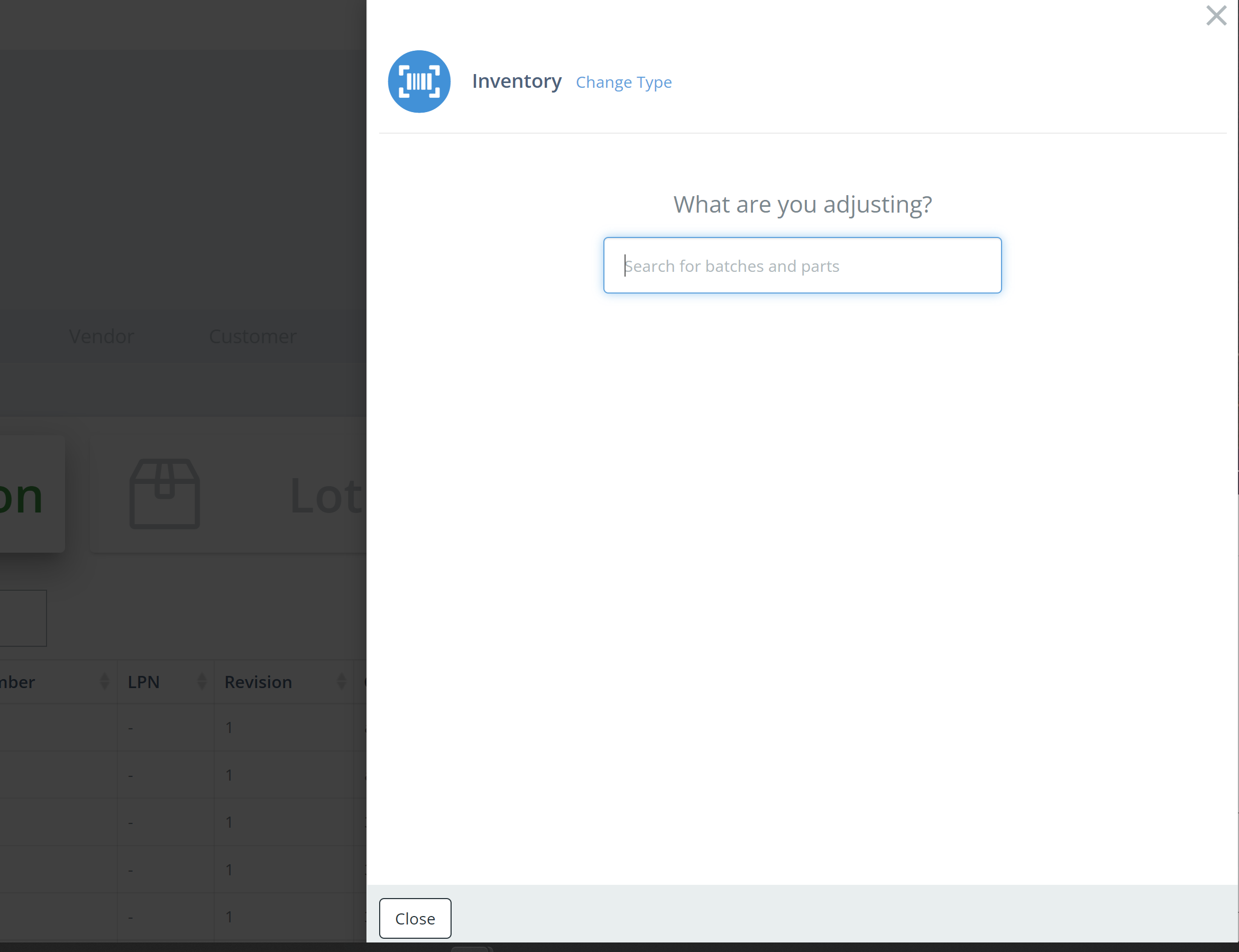Click the package box icon on the Lot card
This screenshot has height=952, width=1239.
pyautogui.click(x=165, y=493)
